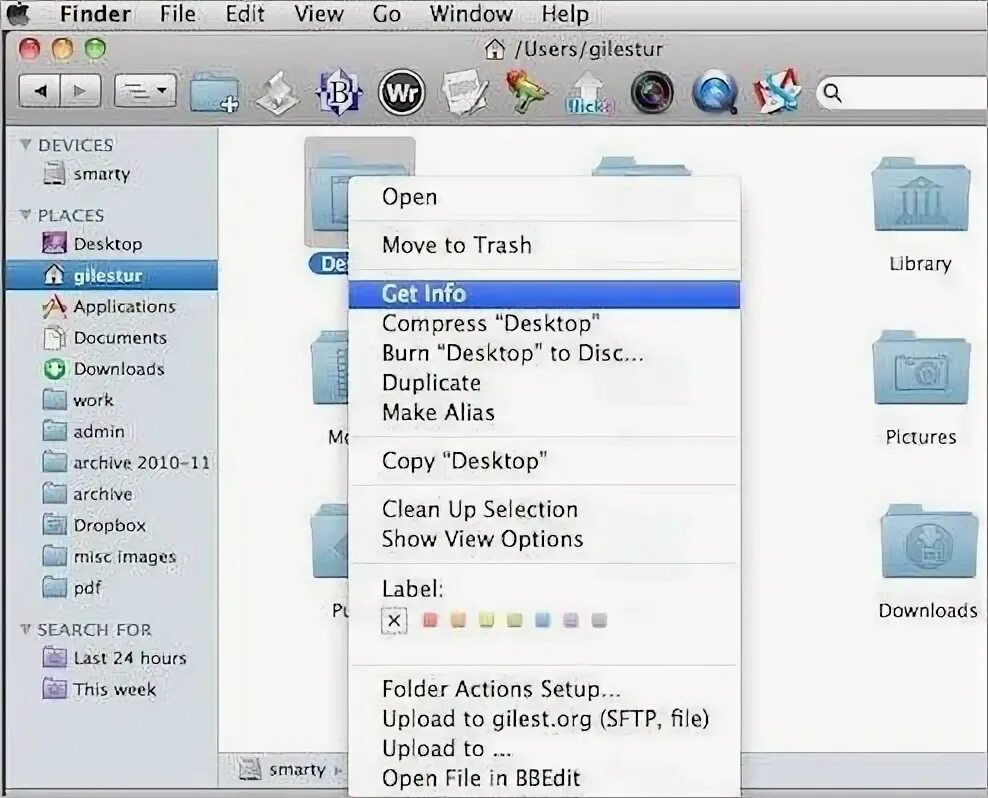Screen dimensions: 988x798
Task: Choose Clean Up Selection
Action: [544, 509]
